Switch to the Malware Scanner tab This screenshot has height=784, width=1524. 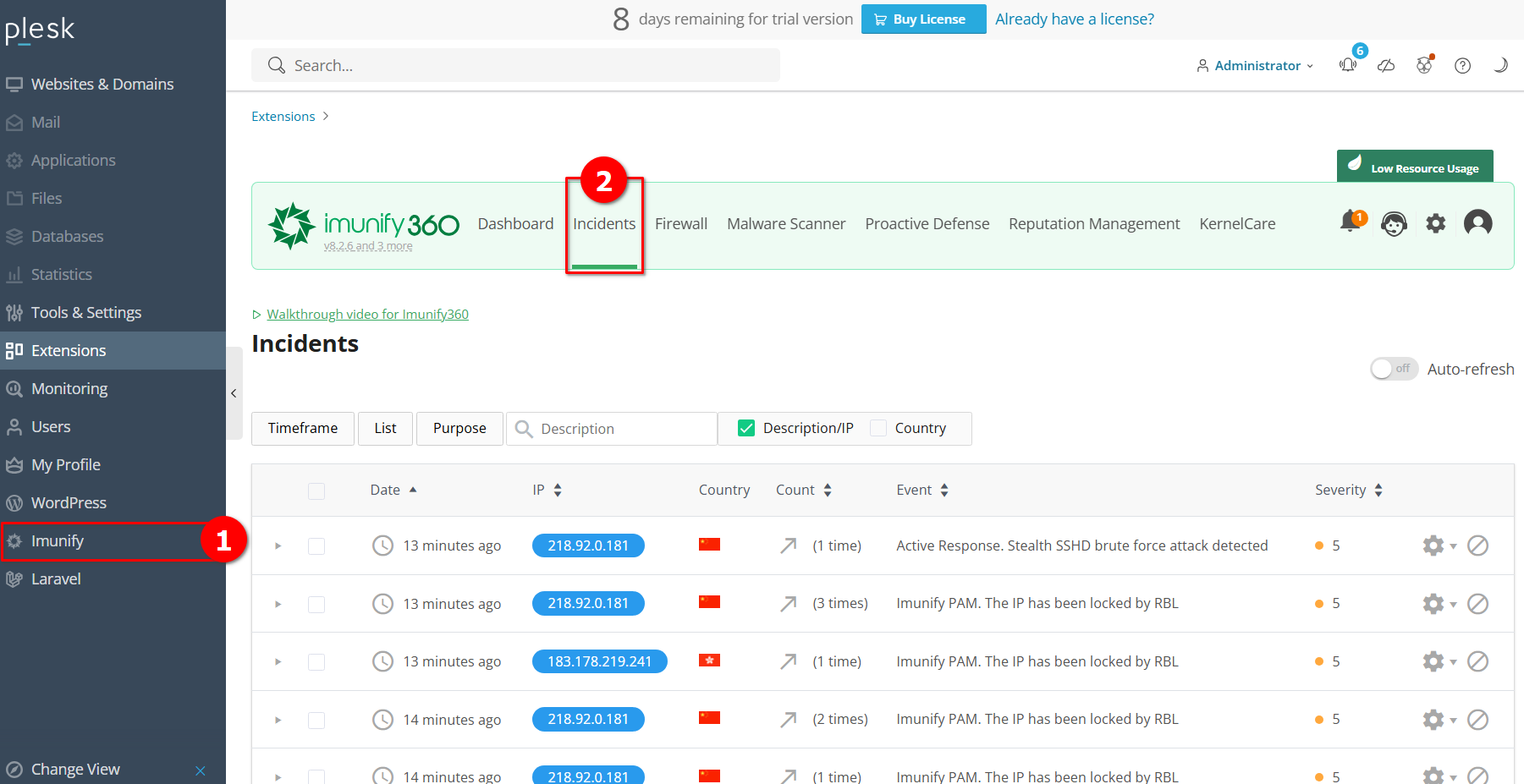(x=786, y=223)
